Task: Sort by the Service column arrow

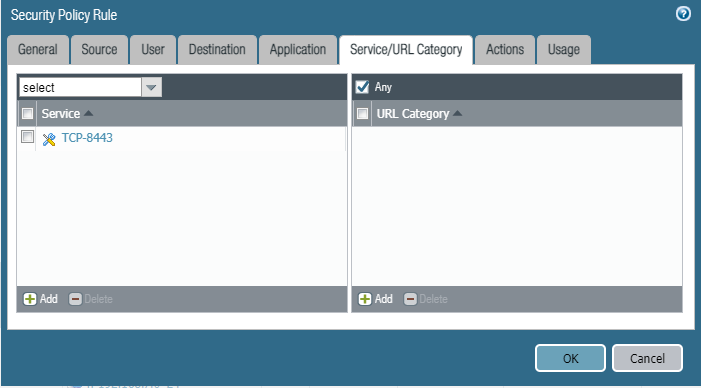Action: pos(89,114)
